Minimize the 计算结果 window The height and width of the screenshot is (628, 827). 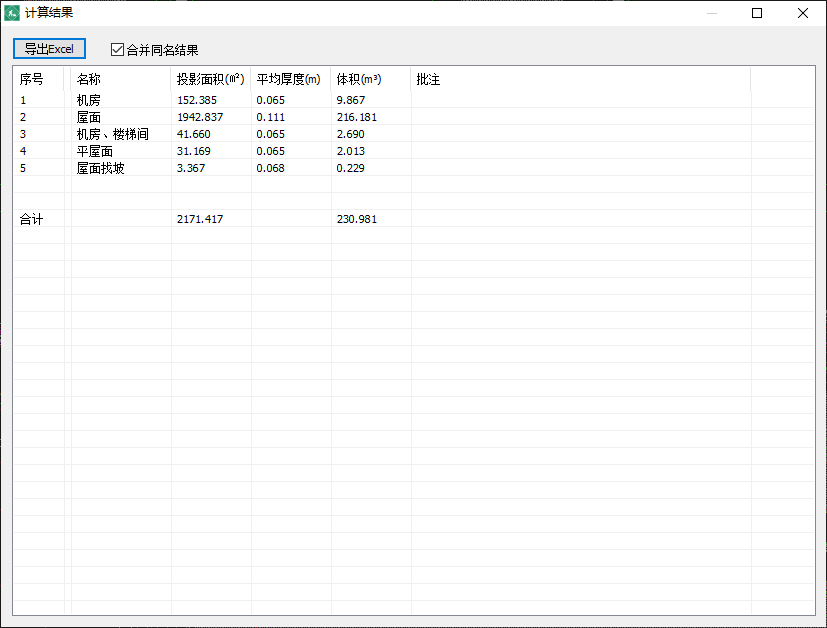[x=711, y=13]
